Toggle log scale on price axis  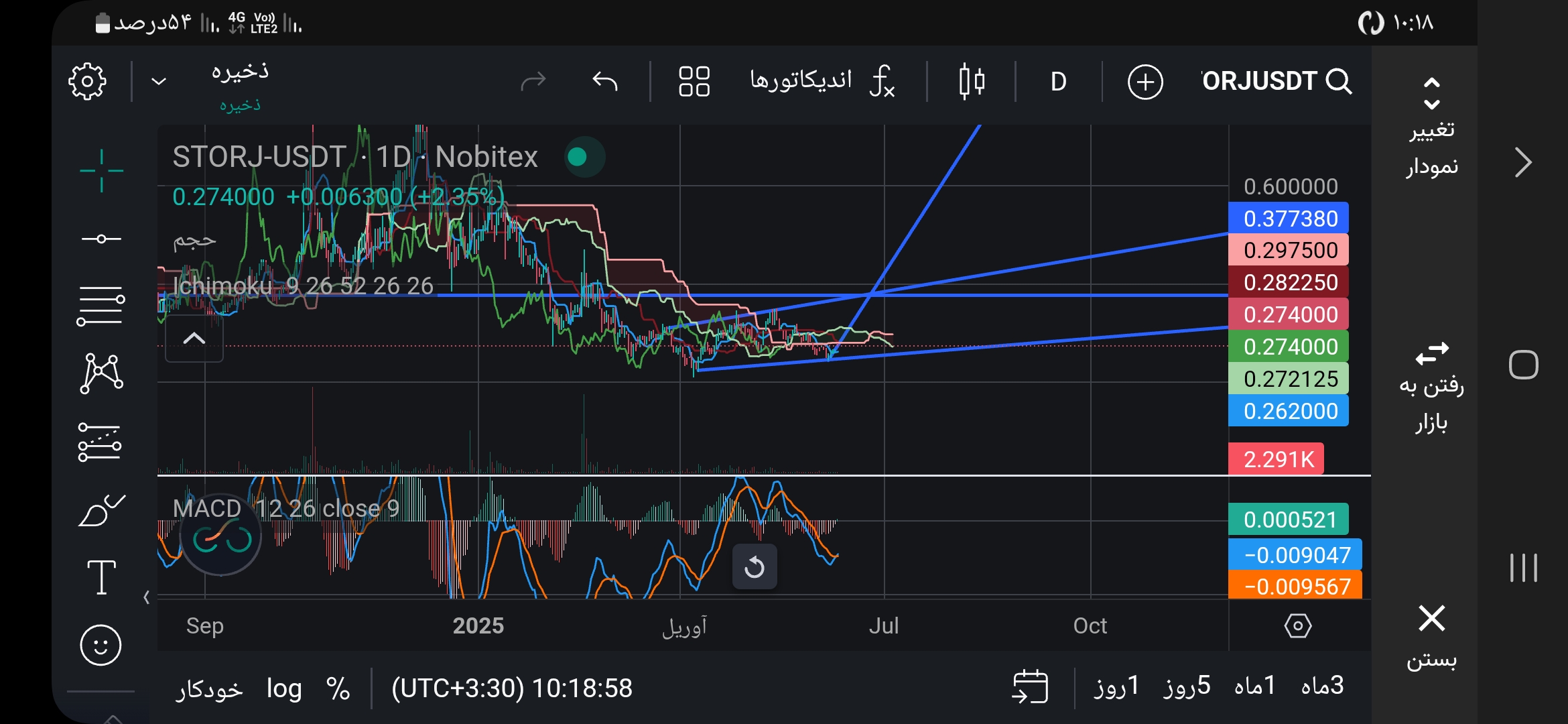coord(284,688)
